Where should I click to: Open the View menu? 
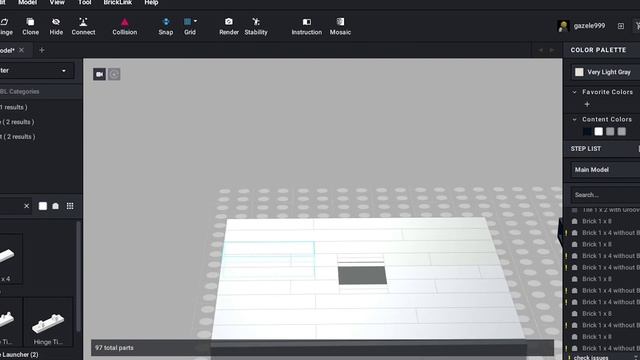coord(57,3)
